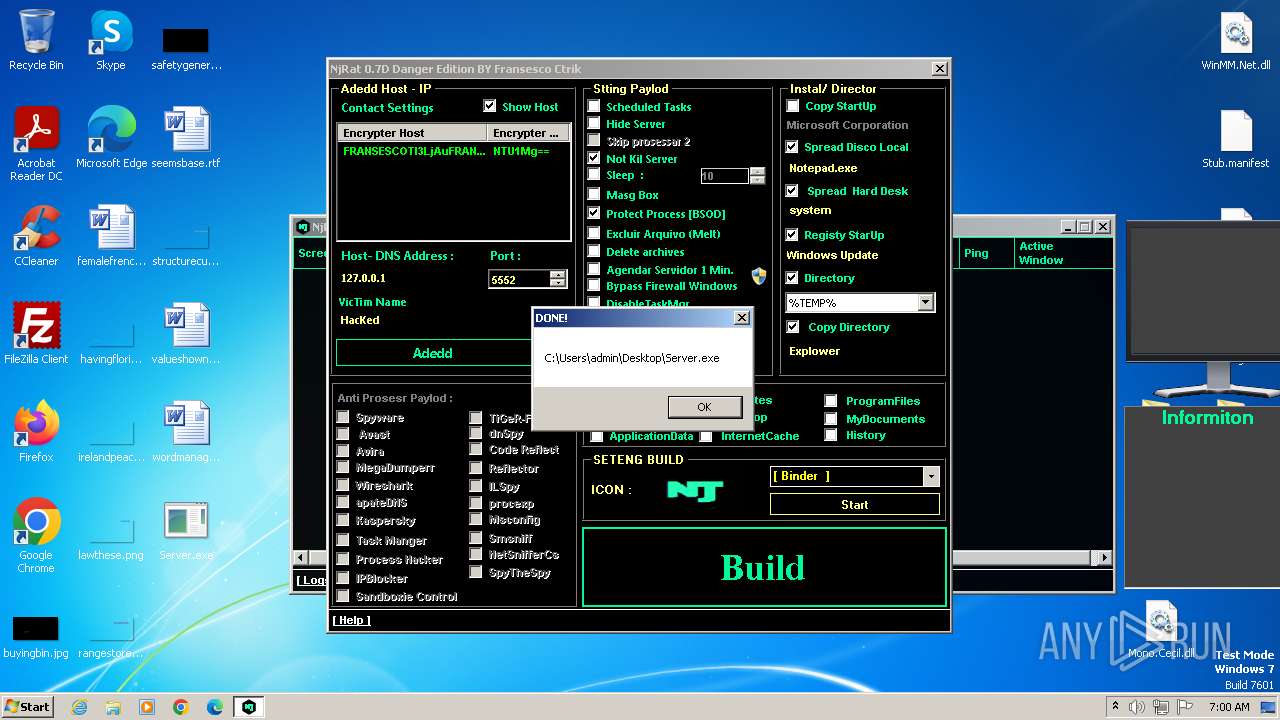Image resolution: width=1280 pixels, height=720 pixels.
Task: Enable Bypass Firewall Windows checkbox
Action: coord(594,286)
